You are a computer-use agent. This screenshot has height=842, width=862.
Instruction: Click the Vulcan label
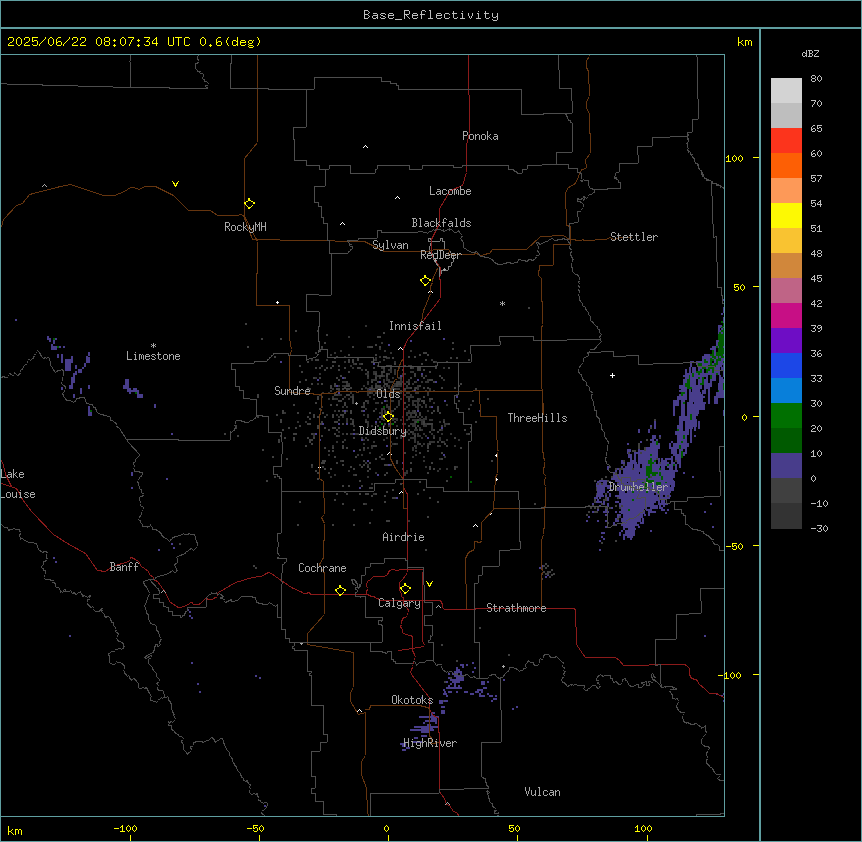click(x=542, y=792)
